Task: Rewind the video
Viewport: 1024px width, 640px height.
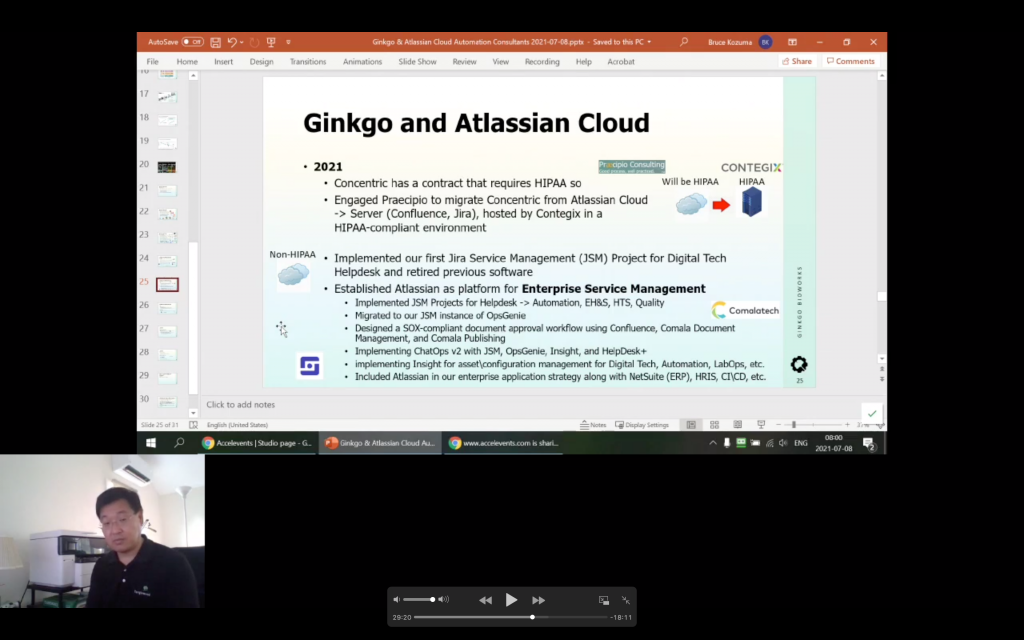Action: [485, 600]
